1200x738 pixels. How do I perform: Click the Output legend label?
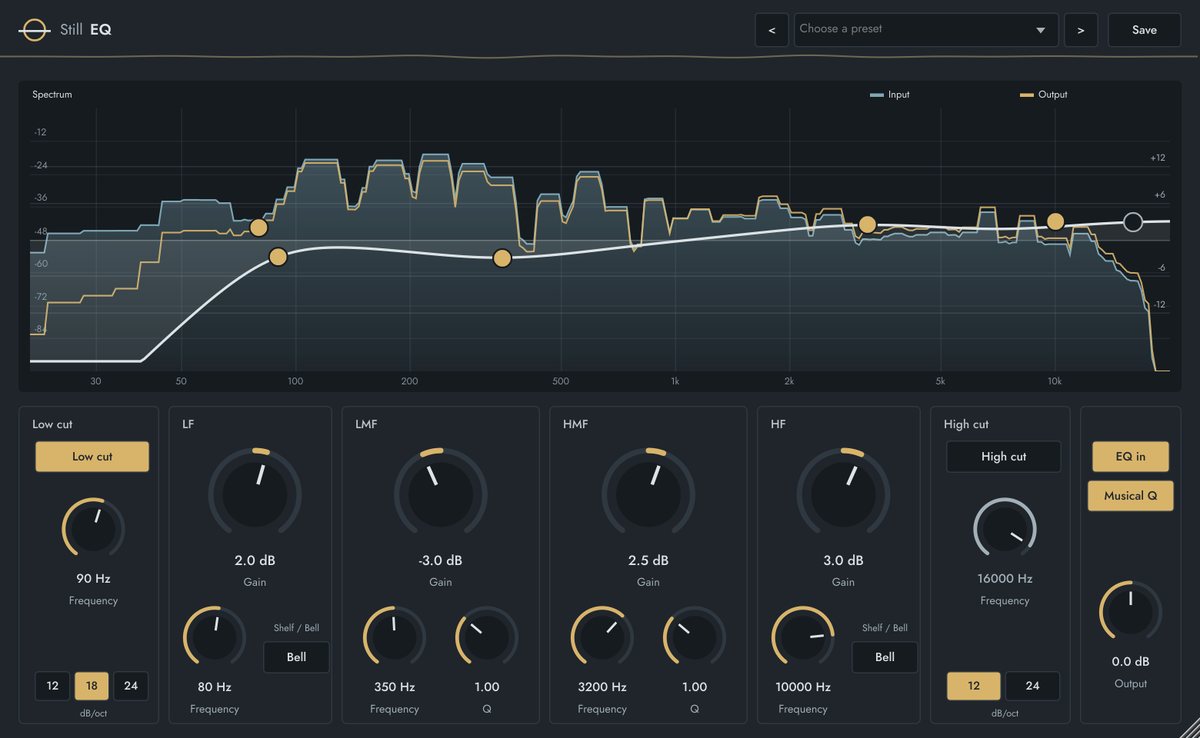(1053, 95)
